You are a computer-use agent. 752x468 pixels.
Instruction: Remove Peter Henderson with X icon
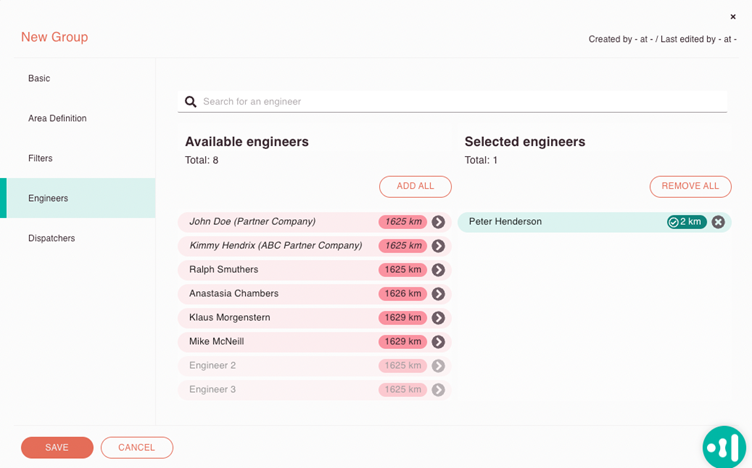click(718, 222)
